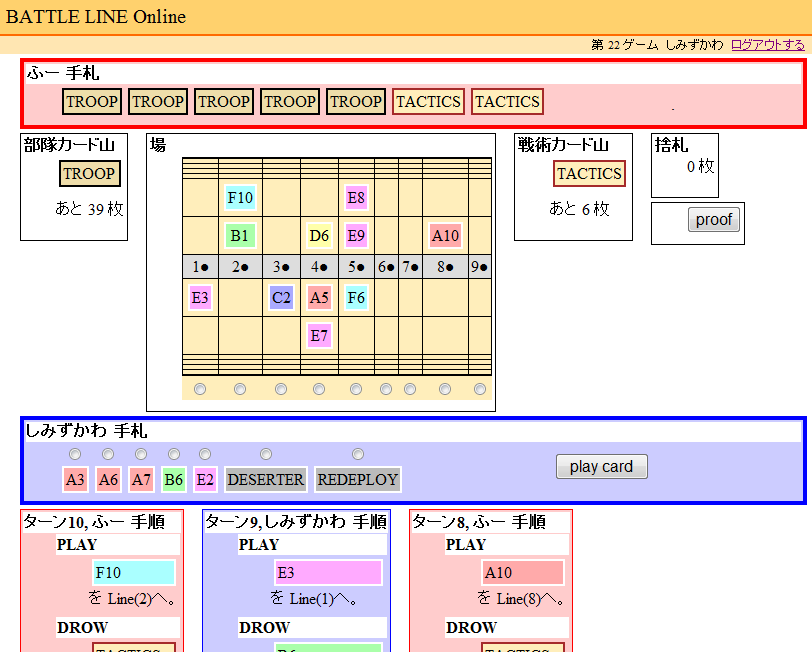
Task: Click the B1 card on the board
Action: pyautogui.click(x=240, y=236)
